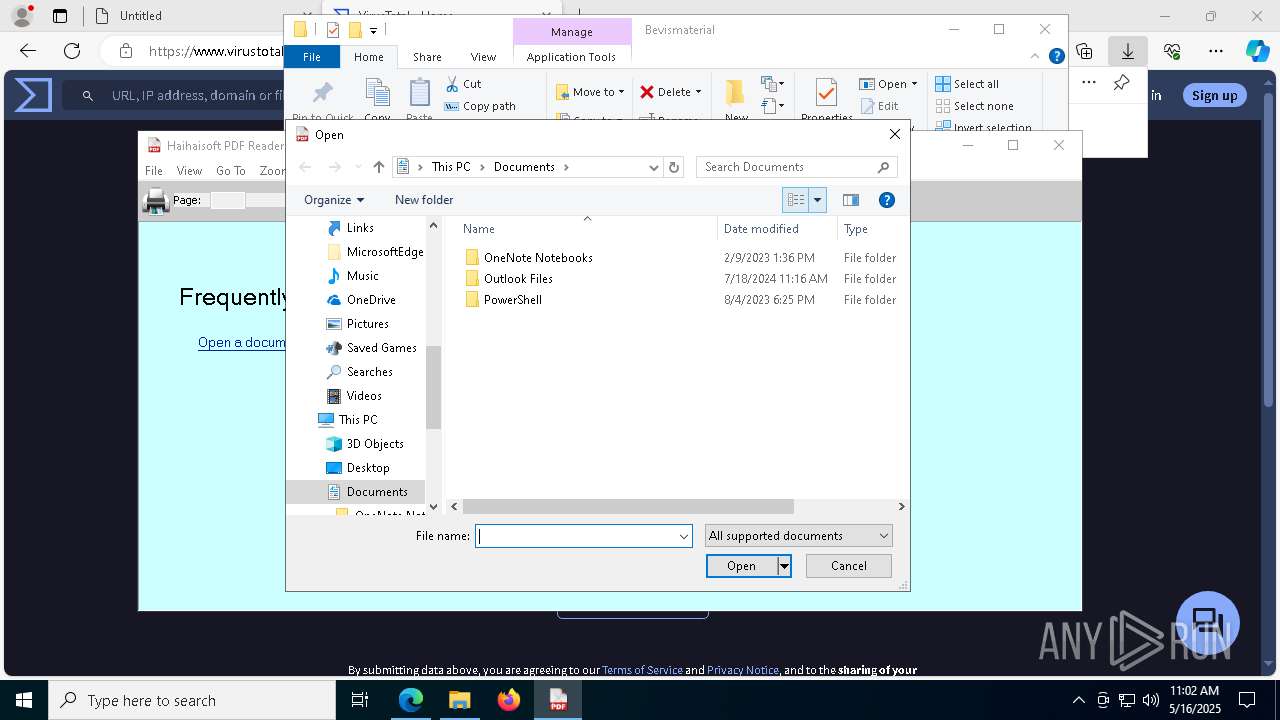Open the Terms of Service link
The height and width of the screenshot is (720, 1280).
642,670
